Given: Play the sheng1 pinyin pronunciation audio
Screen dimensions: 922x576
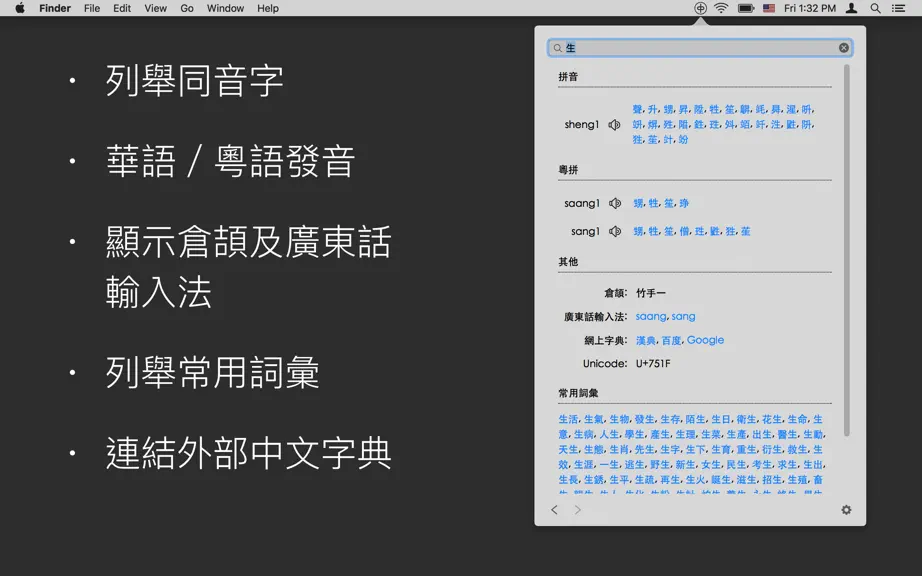Looking at the screenshot, I should (614, 125).
